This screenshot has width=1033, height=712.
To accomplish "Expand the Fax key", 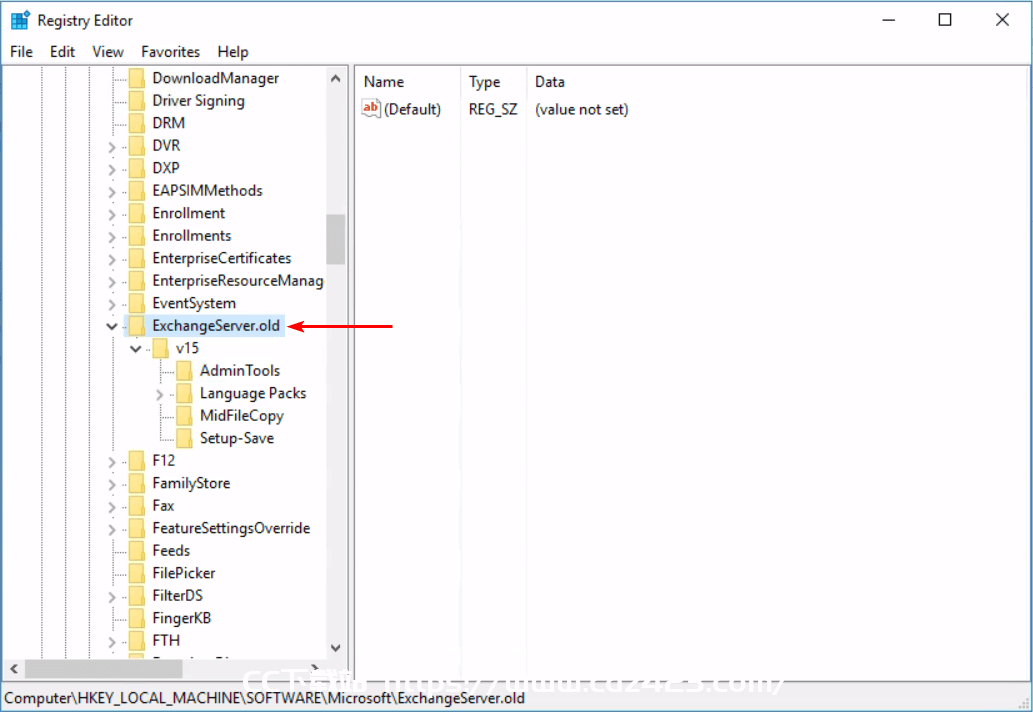I will (112, 507).
